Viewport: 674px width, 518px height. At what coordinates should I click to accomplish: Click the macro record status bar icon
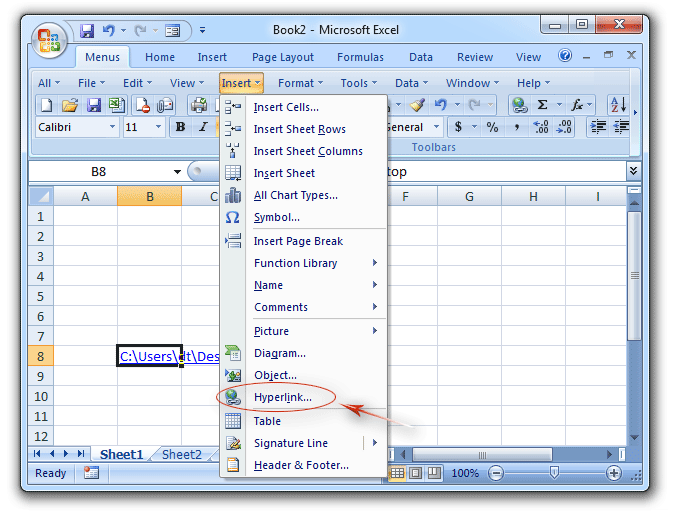pos(91,473)
